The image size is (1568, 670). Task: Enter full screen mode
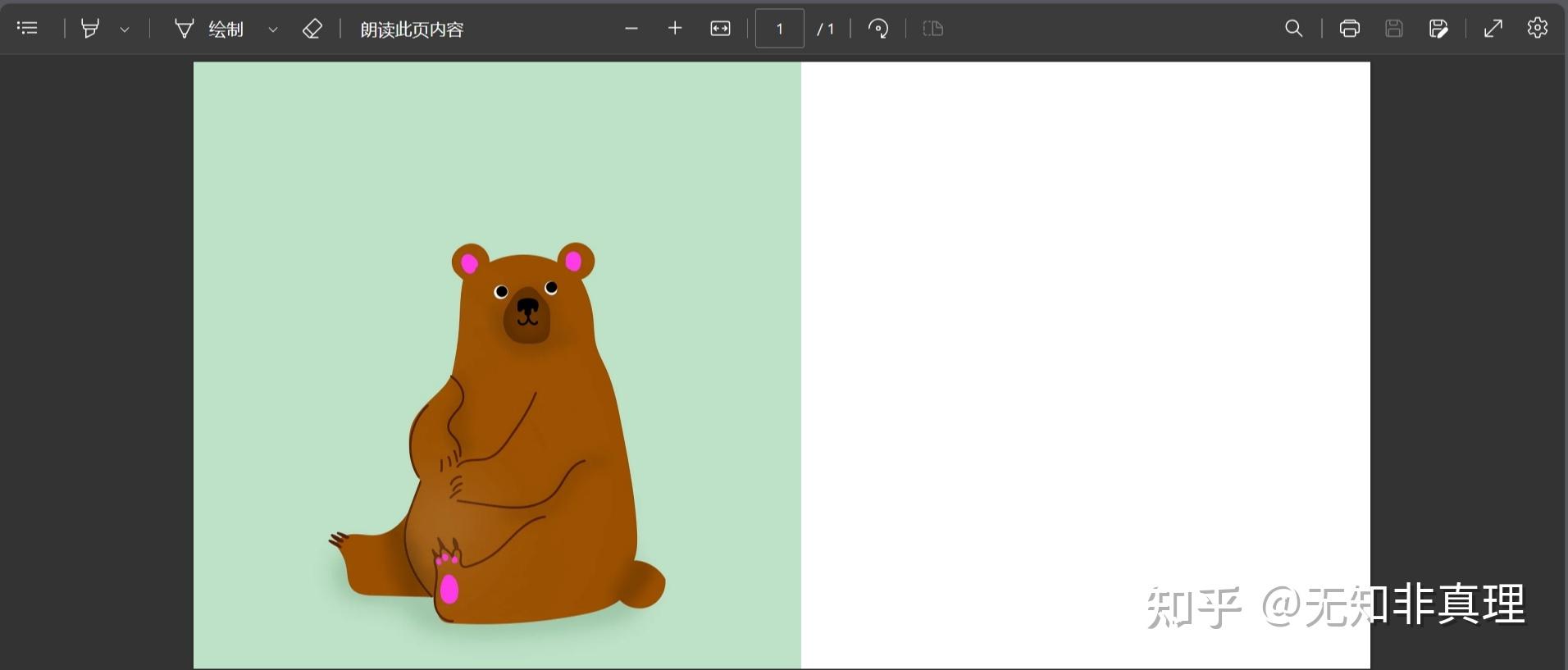click(1493, 29)
